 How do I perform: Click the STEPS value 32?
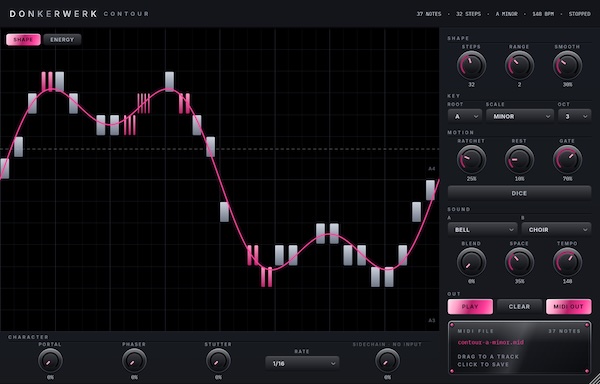471,85
